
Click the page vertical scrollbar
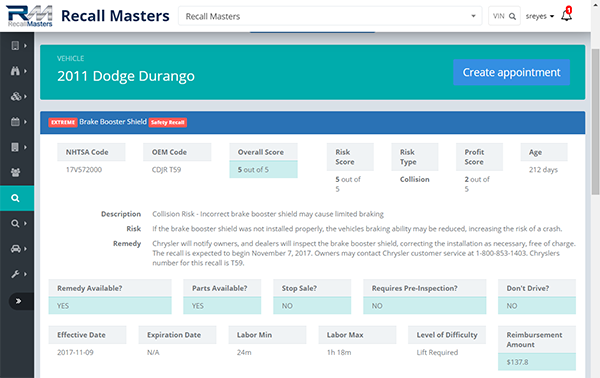595,122
